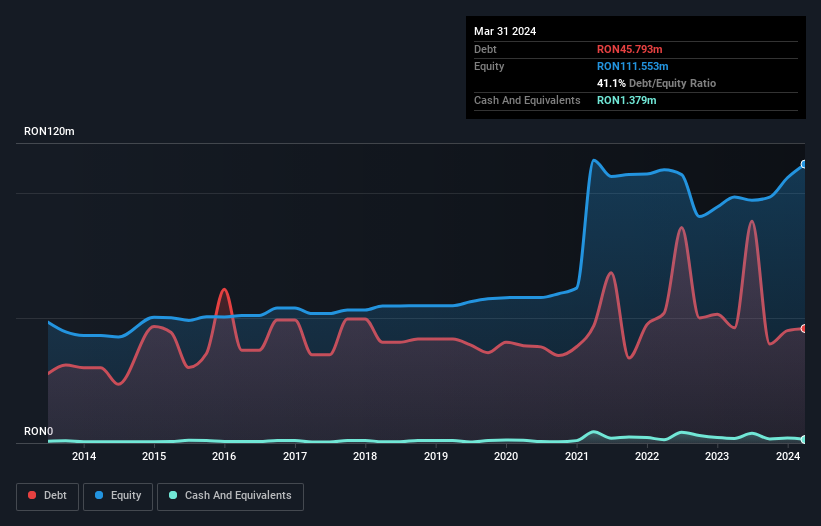Click the RON120m y-axis label
Screen dimensions: 821x526
click(49, 131)
